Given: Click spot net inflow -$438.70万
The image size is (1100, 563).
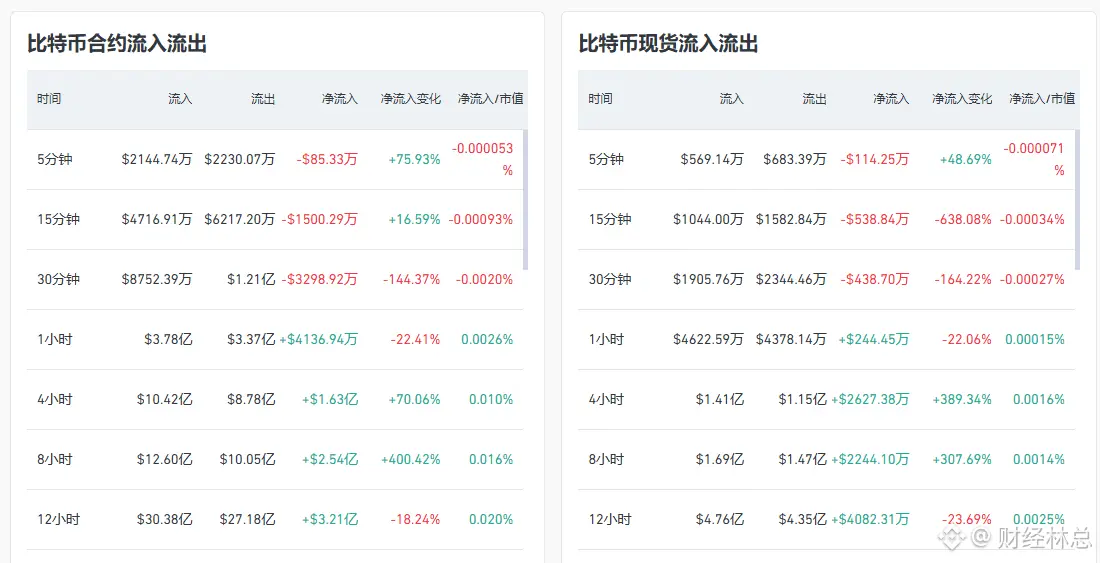Looking at the screenshot, I should tap(875, 280).
